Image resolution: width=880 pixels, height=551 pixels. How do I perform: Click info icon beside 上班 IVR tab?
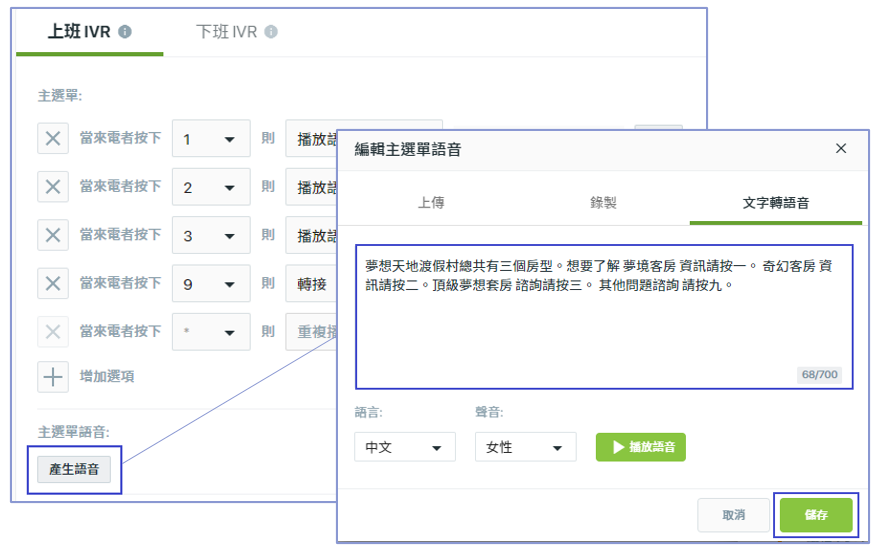[125, 32]
